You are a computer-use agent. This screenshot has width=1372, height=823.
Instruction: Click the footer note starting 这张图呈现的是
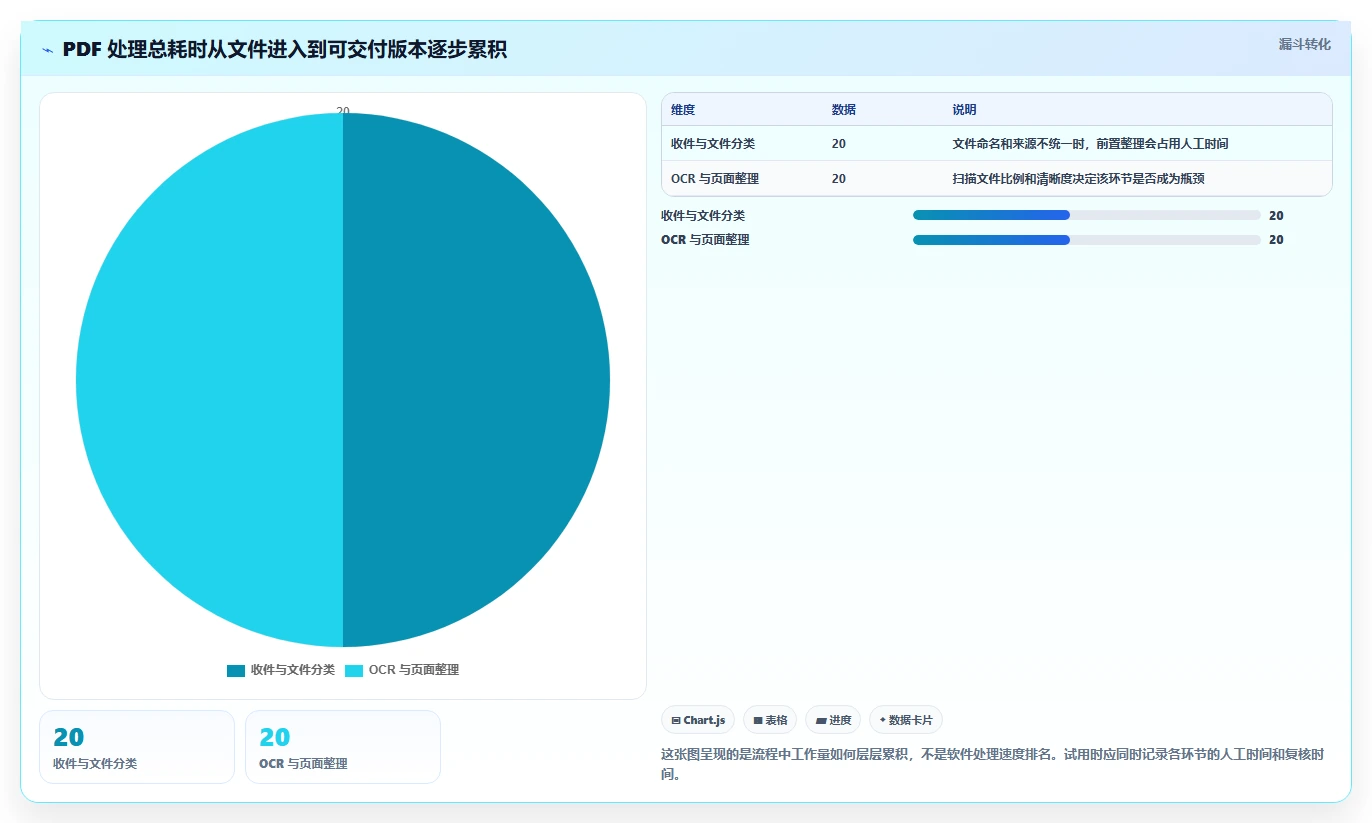click(x=993, y=764)
